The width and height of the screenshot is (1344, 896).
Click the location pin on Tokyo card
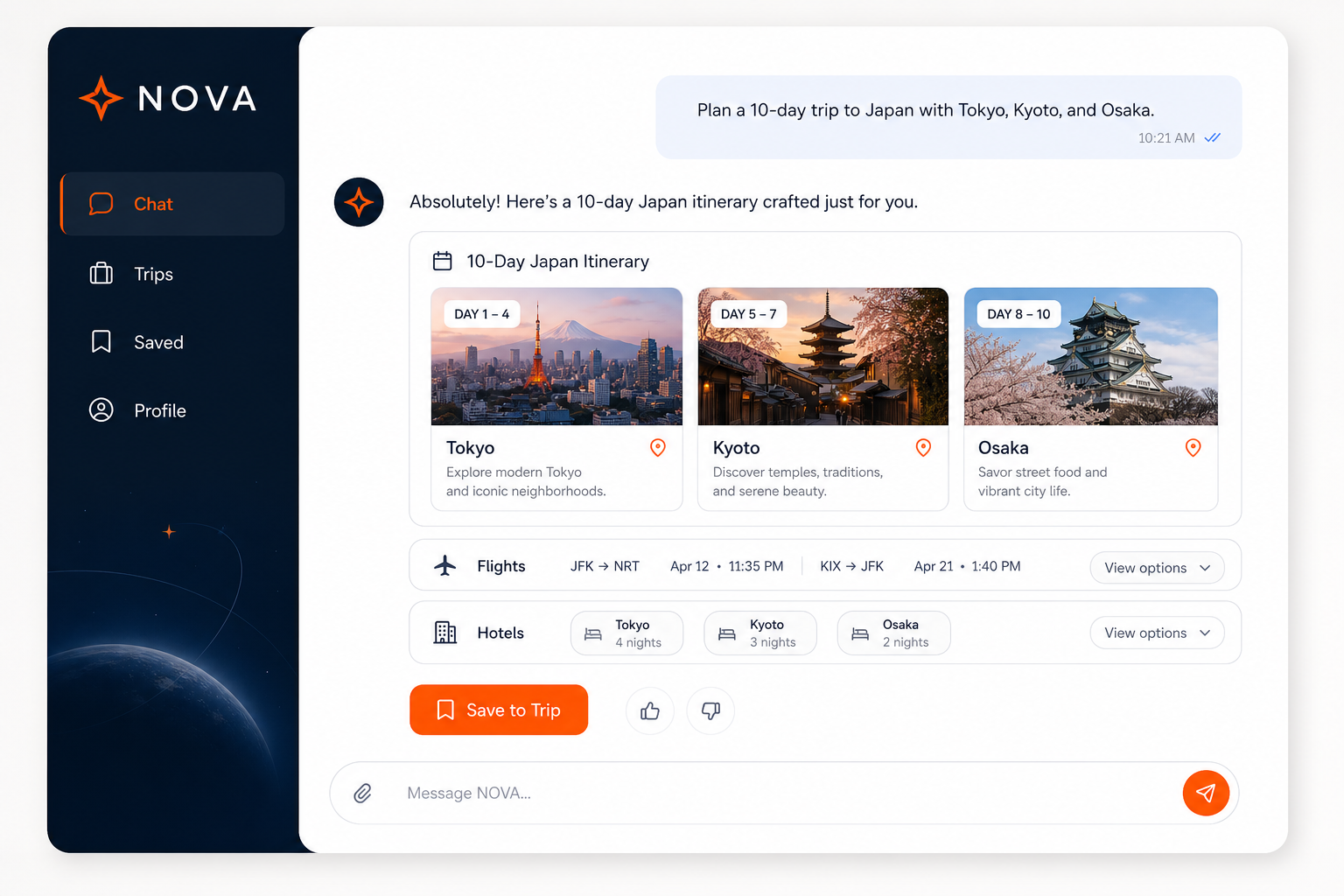[x=658, y=448]
